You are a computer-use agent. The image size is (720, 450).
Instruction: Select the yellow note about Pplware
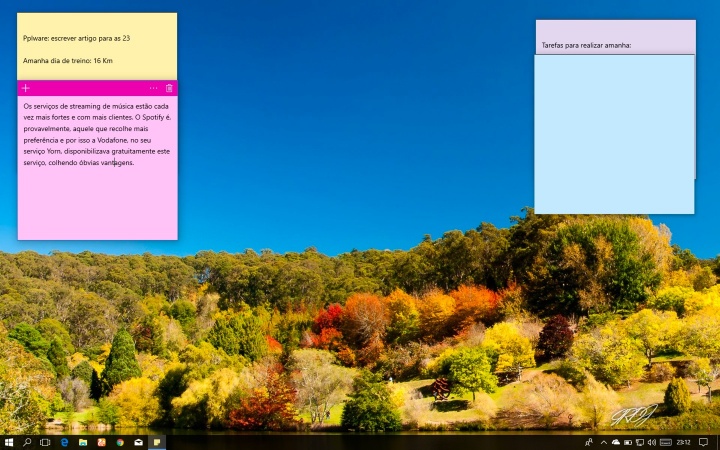tap(97, 48)
